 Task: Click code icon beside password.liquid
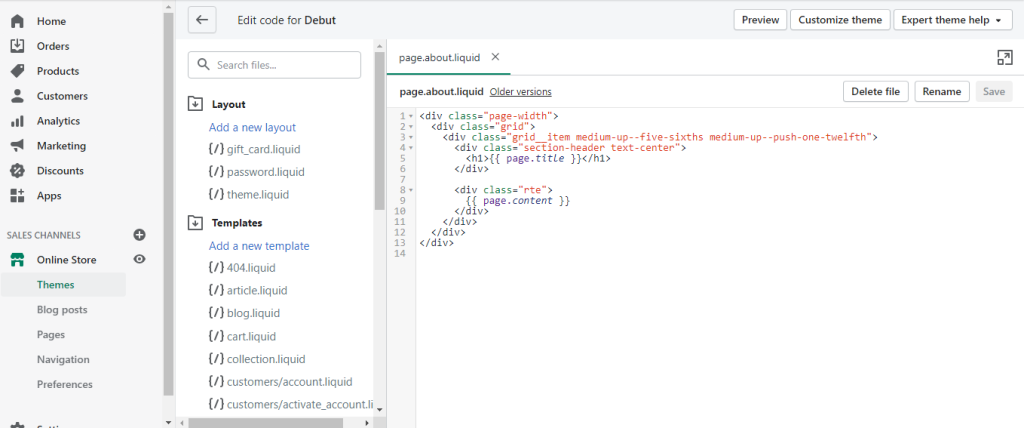tap(216, 172)
